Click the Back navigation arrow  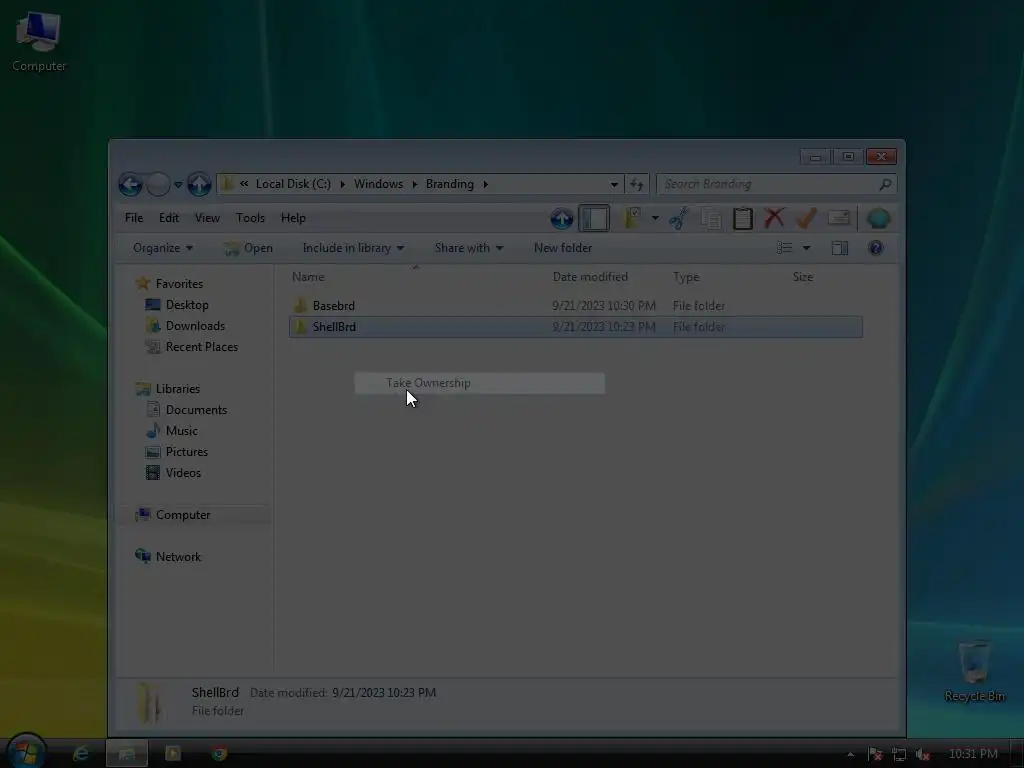pyautogui.click(x=131, y=185)
